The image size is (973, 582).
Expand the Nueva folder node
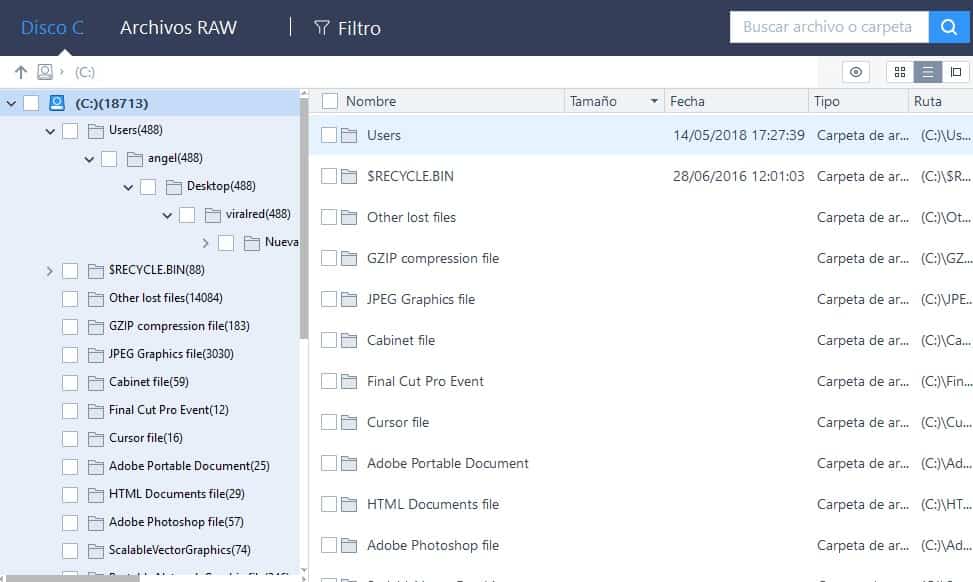(x=205, y=243)
